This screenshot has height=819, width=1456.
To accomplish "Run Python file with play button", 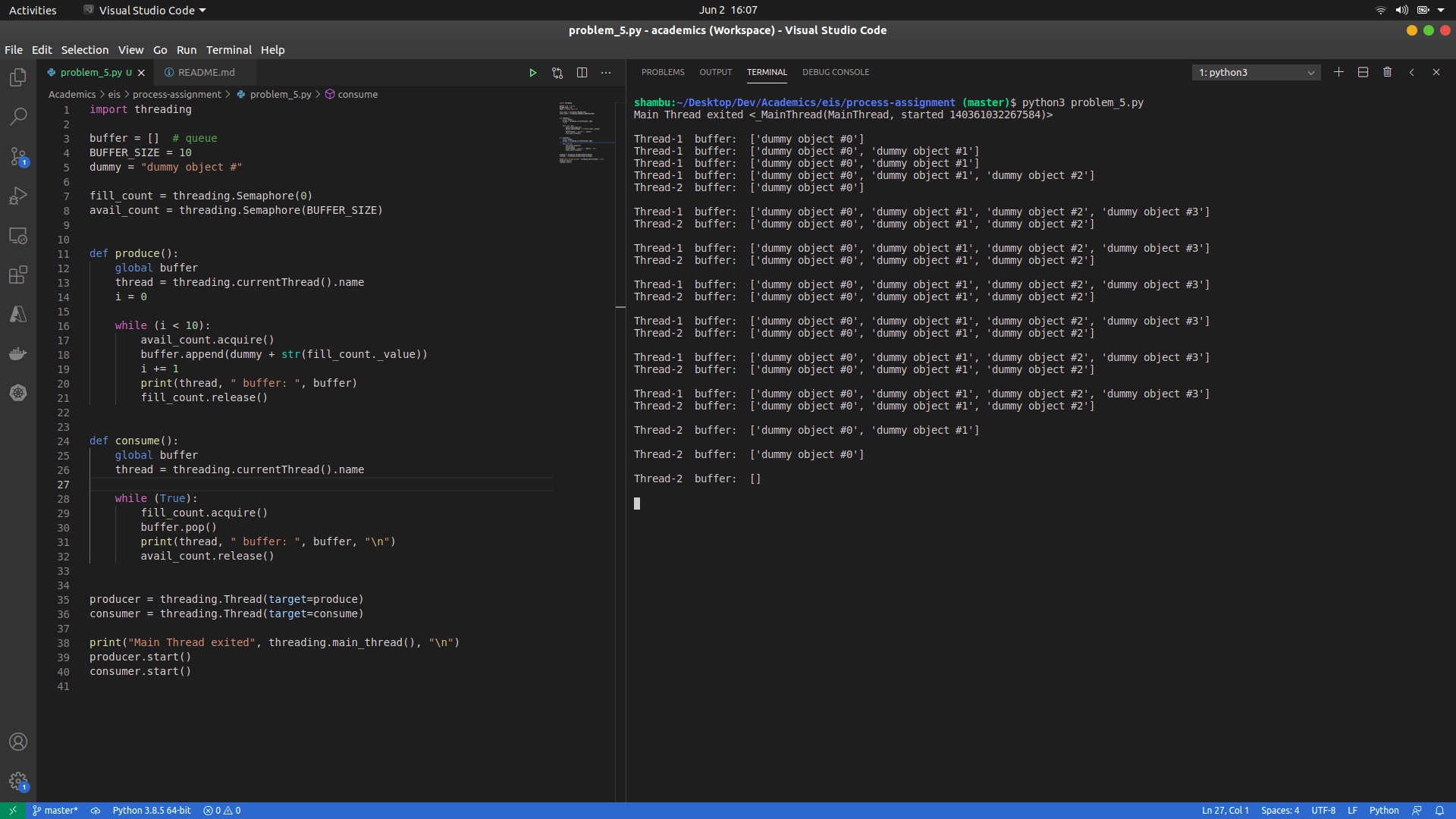I will point(532,73).
